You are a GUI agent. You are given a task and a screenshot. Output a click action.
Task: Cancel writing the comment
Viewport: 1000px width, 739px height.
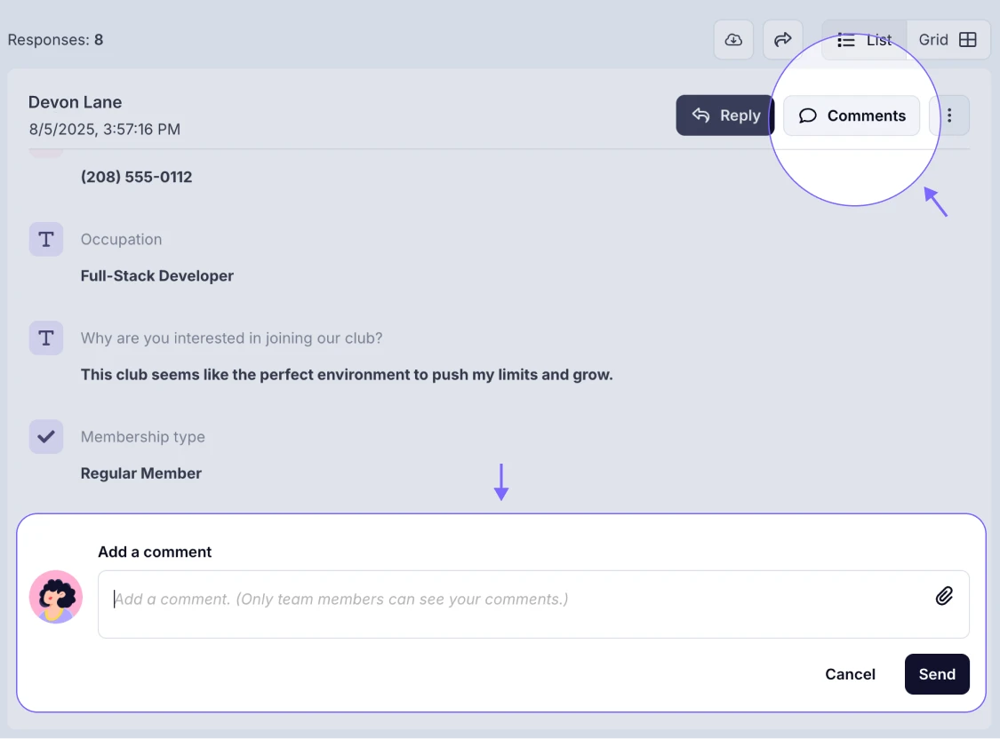(850, 674)
